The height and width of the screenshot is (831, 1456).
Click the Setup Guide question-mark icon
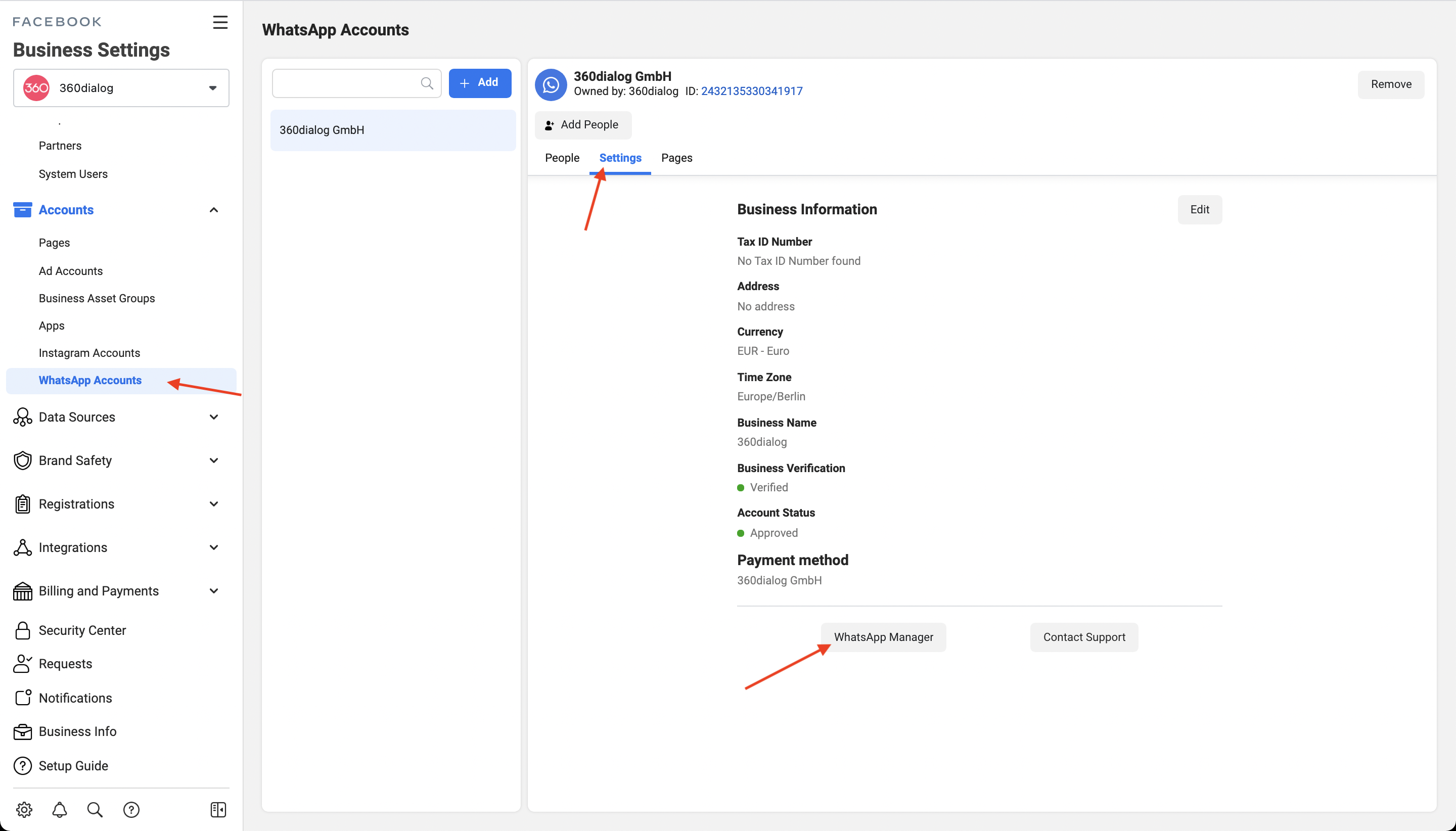point(22,765)
